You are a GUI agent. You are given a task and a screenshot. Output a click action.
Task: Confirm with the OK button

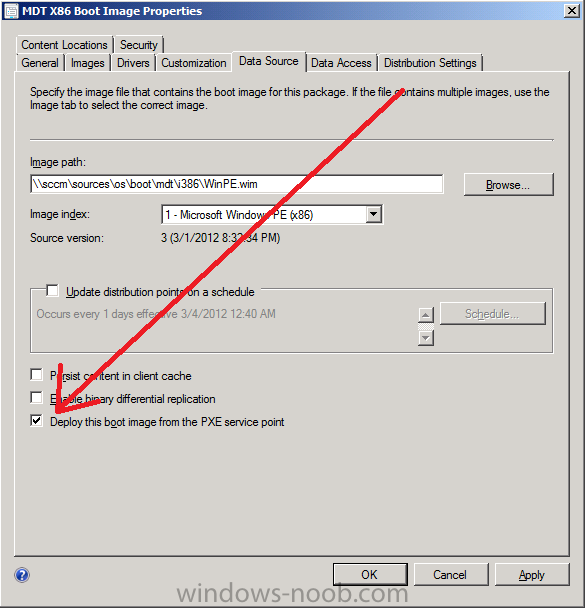click(x=370, y=574)
